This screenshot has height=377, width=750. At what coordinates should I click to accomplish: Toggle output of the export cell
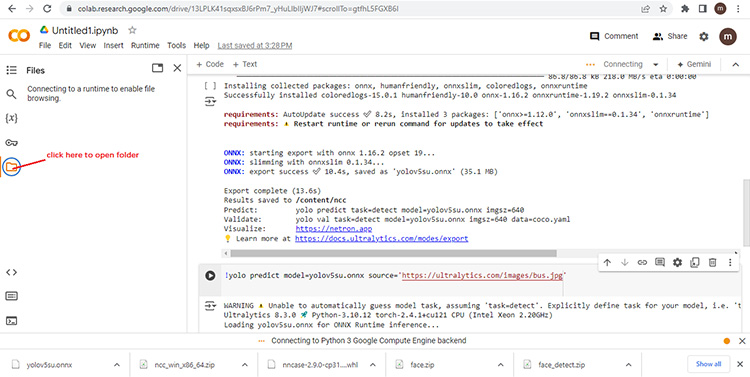[210, 101]
